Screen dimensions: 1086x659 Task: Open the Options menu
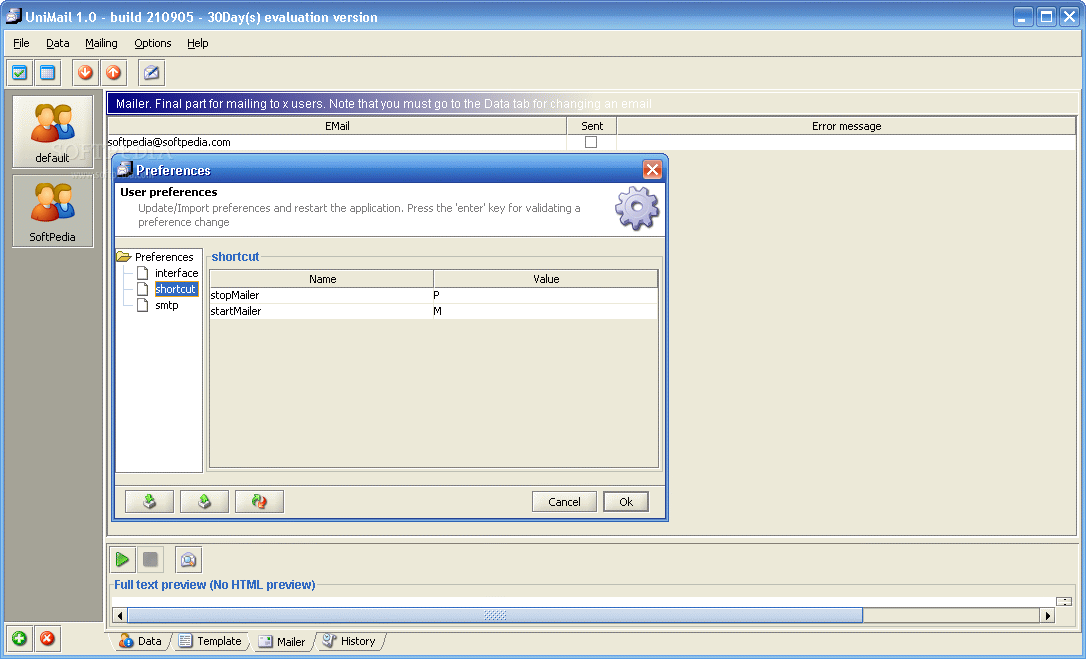(x=152, y=43)
